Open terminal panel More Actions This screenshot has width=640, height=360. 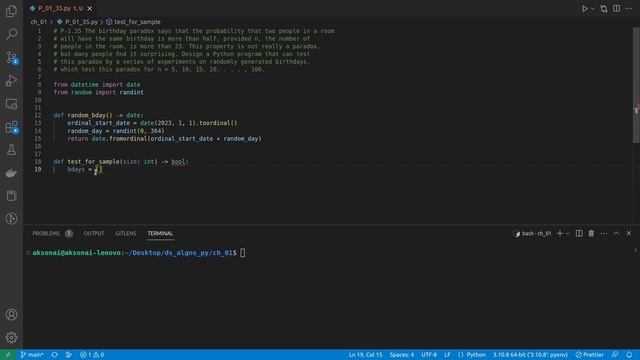click(x=604, y=233)
